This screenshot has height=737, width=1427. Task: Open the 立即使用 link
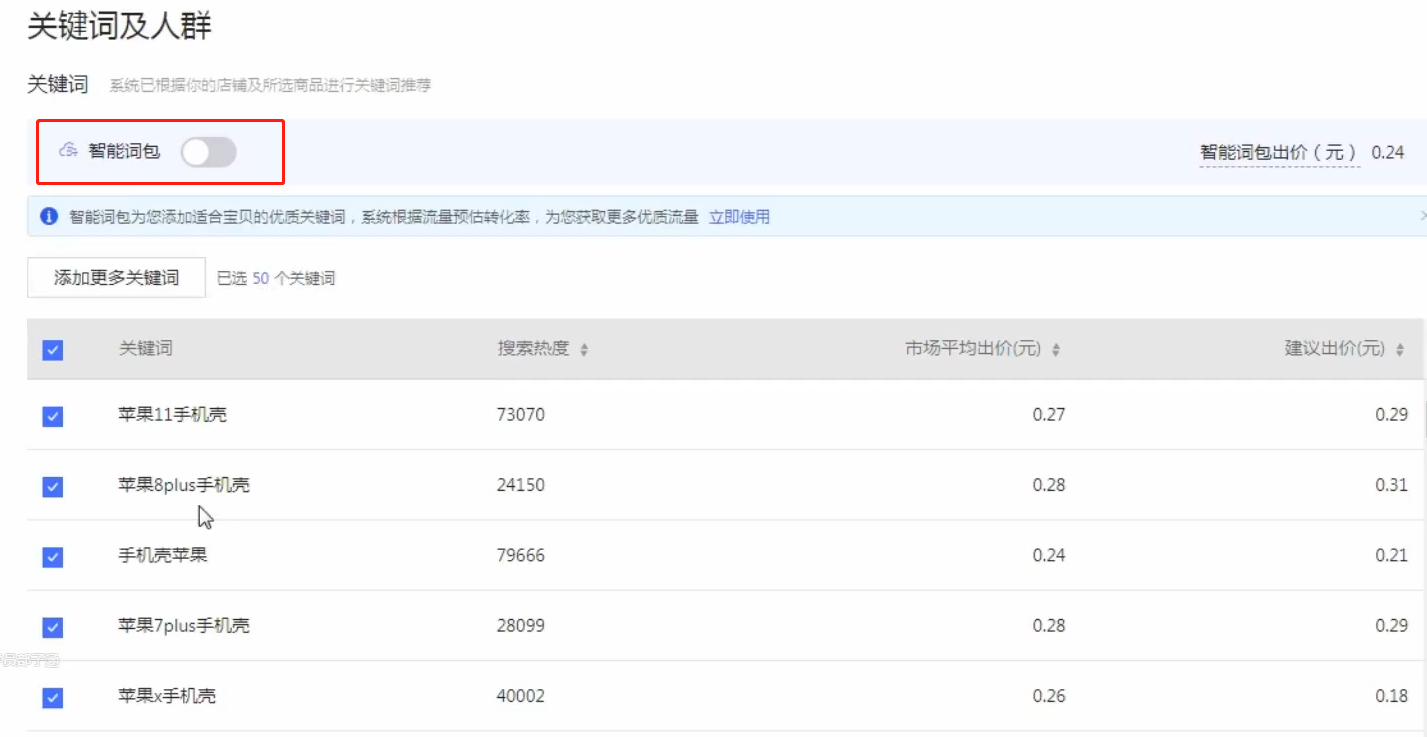[x=739, y=217]
